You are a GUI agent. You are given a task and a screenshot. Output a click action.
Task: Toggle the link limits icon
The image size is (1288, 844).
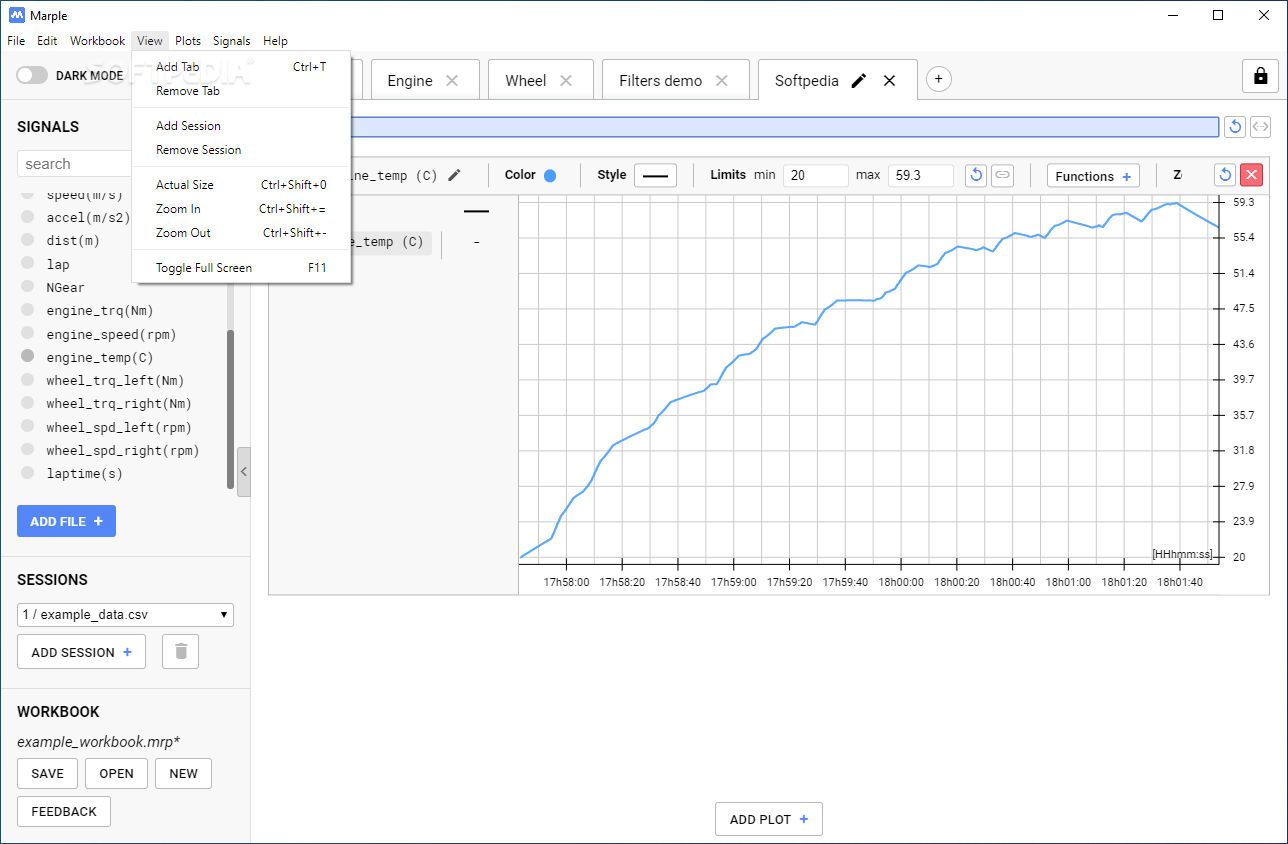coord(1002,175)
